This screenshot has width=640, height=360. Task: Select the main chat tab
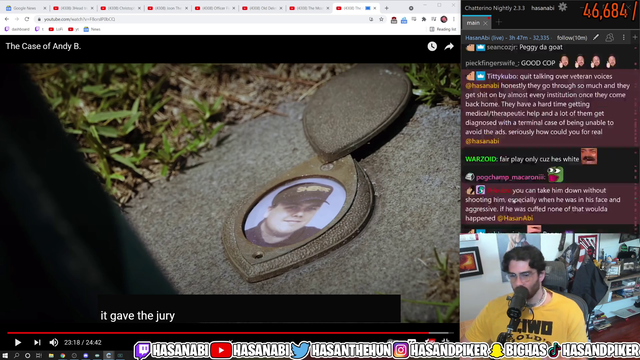473,23
